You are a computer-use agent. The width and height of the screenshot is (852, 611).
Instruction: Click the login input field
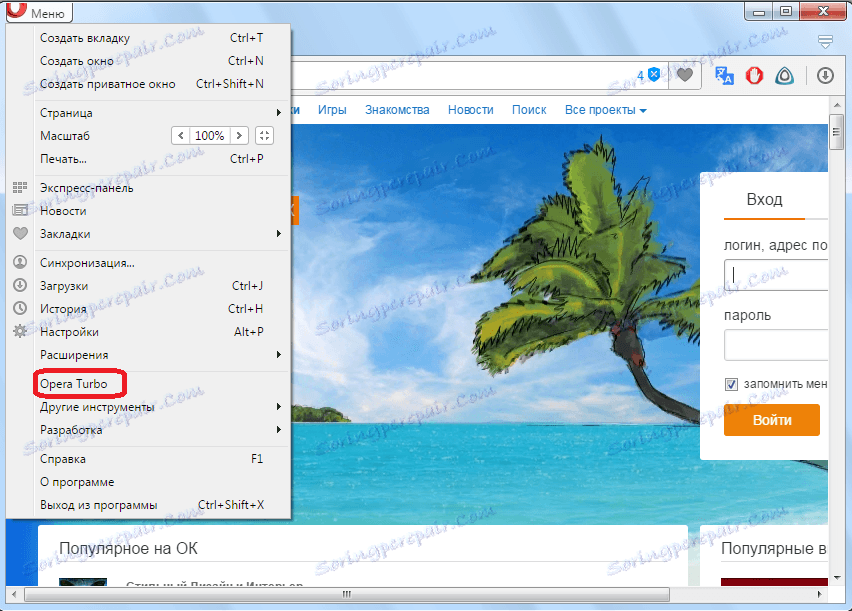point(776,275)
